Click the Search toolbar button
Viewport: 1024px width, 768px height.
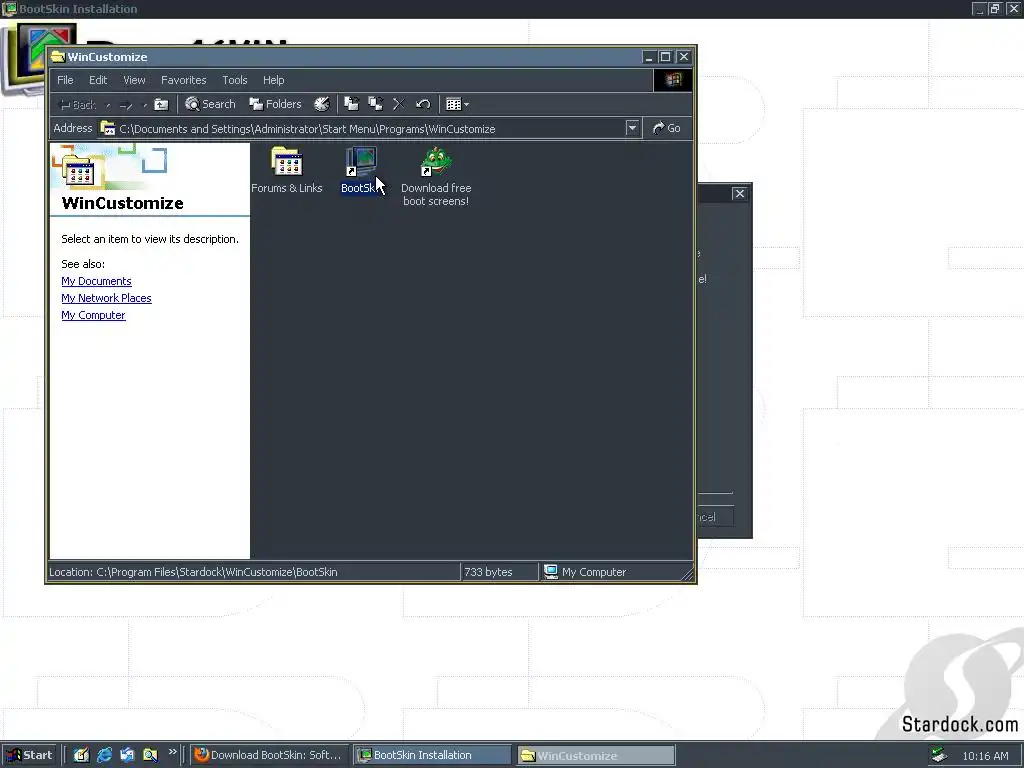[x=210, y=104]
